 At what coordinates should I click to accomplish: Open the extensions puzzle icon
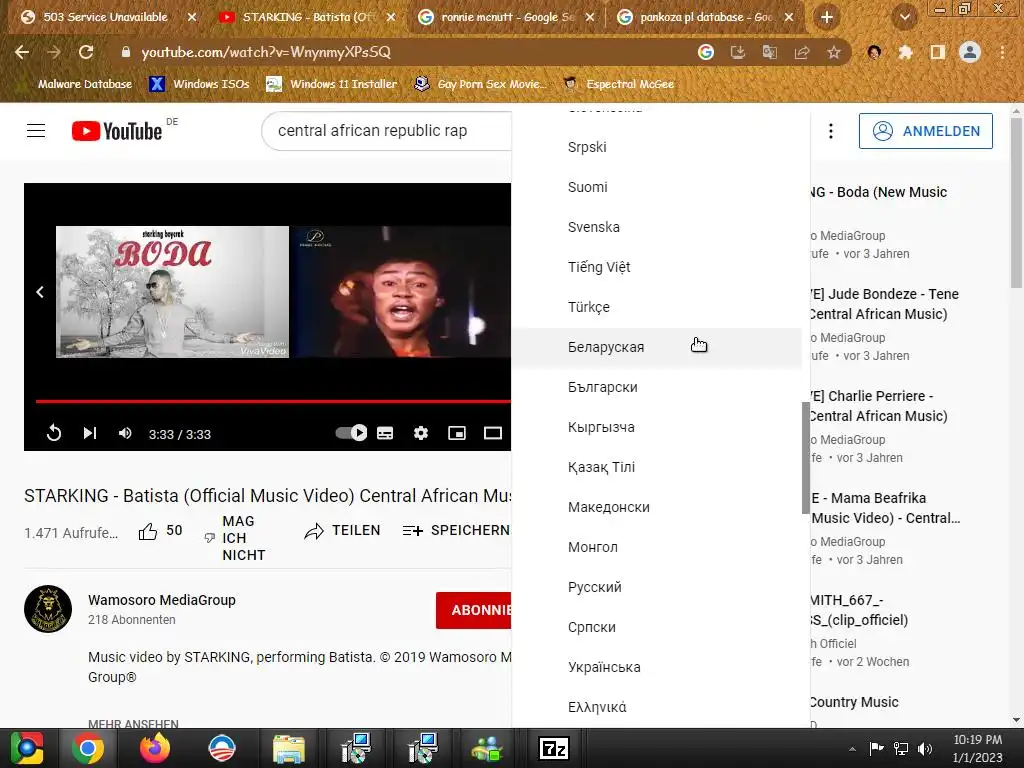click(x=905, y=52)
